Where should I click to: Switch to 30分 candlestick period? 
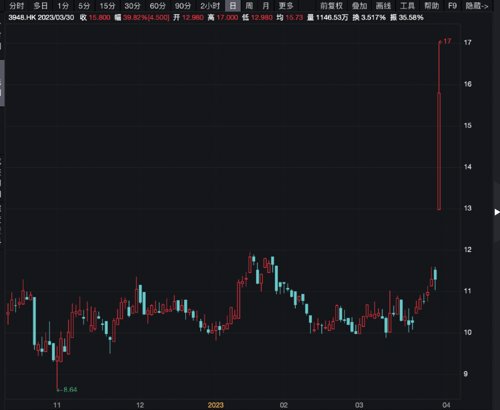132,6
